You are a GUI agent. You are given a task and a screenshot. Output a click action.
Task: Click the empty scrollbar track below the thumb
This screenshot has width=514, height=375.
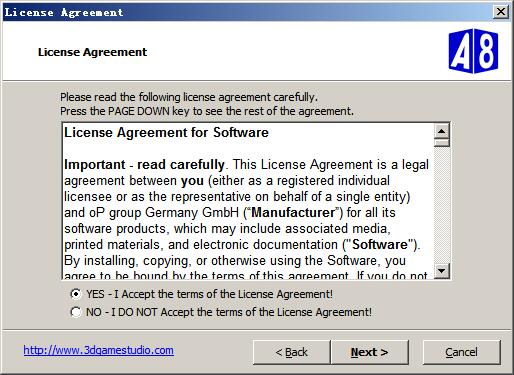442,205
